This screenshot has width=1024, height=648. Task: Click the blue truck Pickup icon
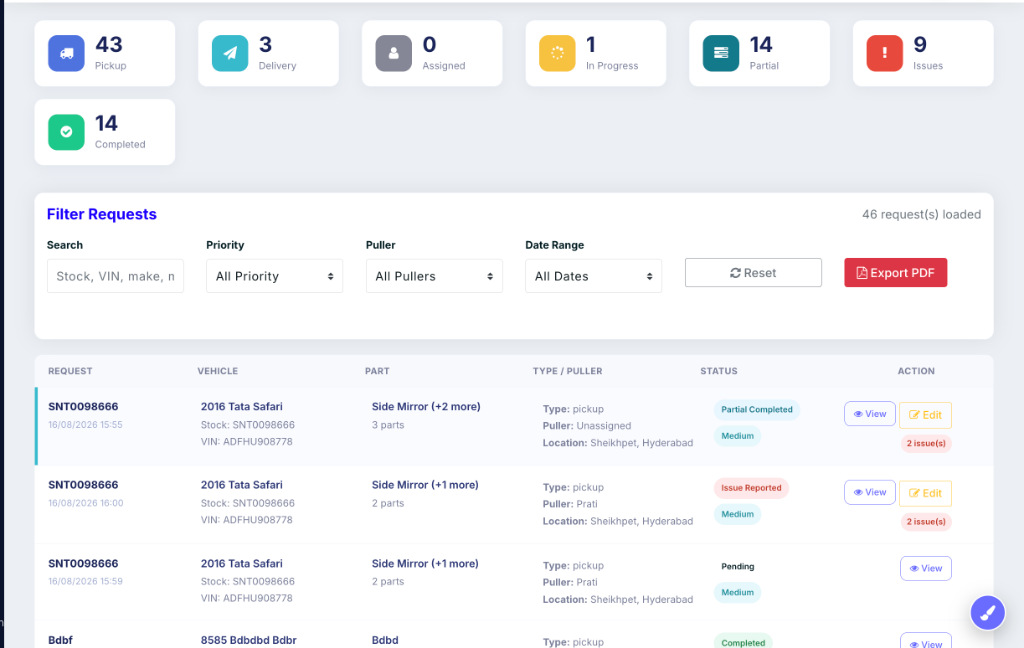66,53
